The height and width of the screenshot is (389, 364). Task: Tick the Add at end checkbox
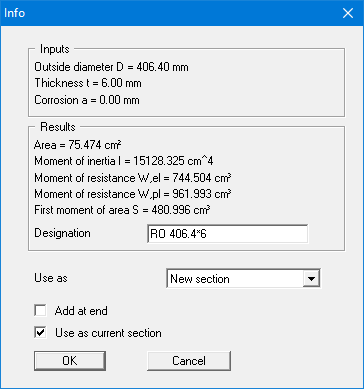tap(40, 311)
